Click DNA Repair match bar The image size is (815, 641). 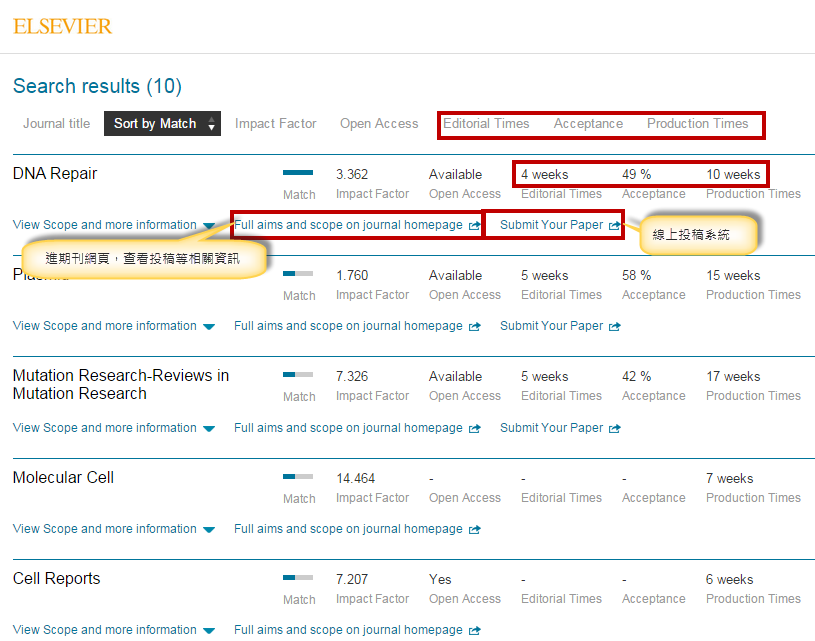point(298,173)
